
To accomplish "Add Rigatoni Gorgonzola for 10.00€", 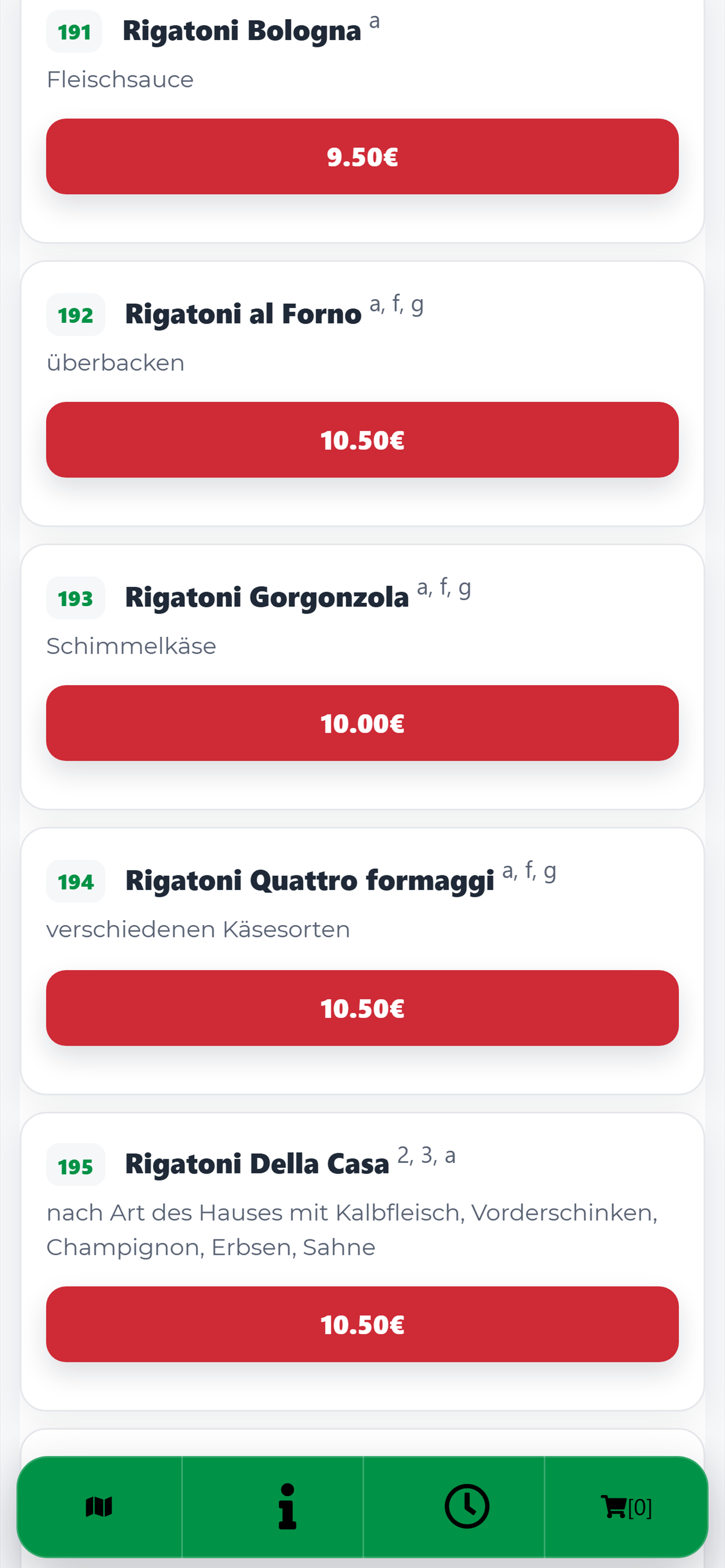I will [362, 723].
